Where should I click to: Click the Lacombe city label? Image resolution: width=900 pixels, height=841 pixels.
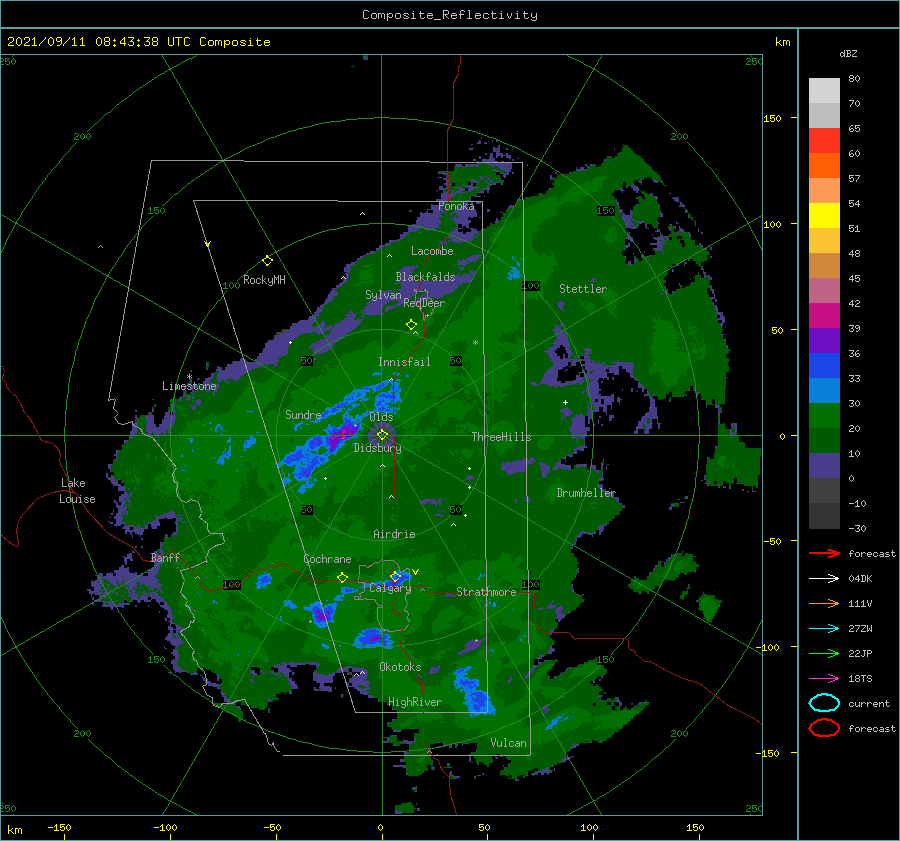[432, 251]
